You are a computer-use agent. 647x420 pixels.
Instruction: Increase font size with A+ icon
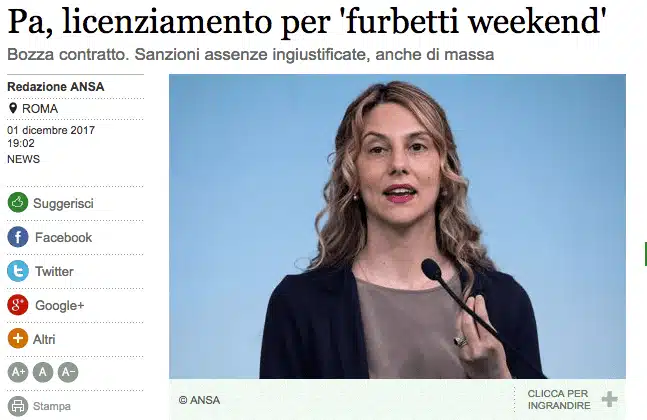[18, 372]
